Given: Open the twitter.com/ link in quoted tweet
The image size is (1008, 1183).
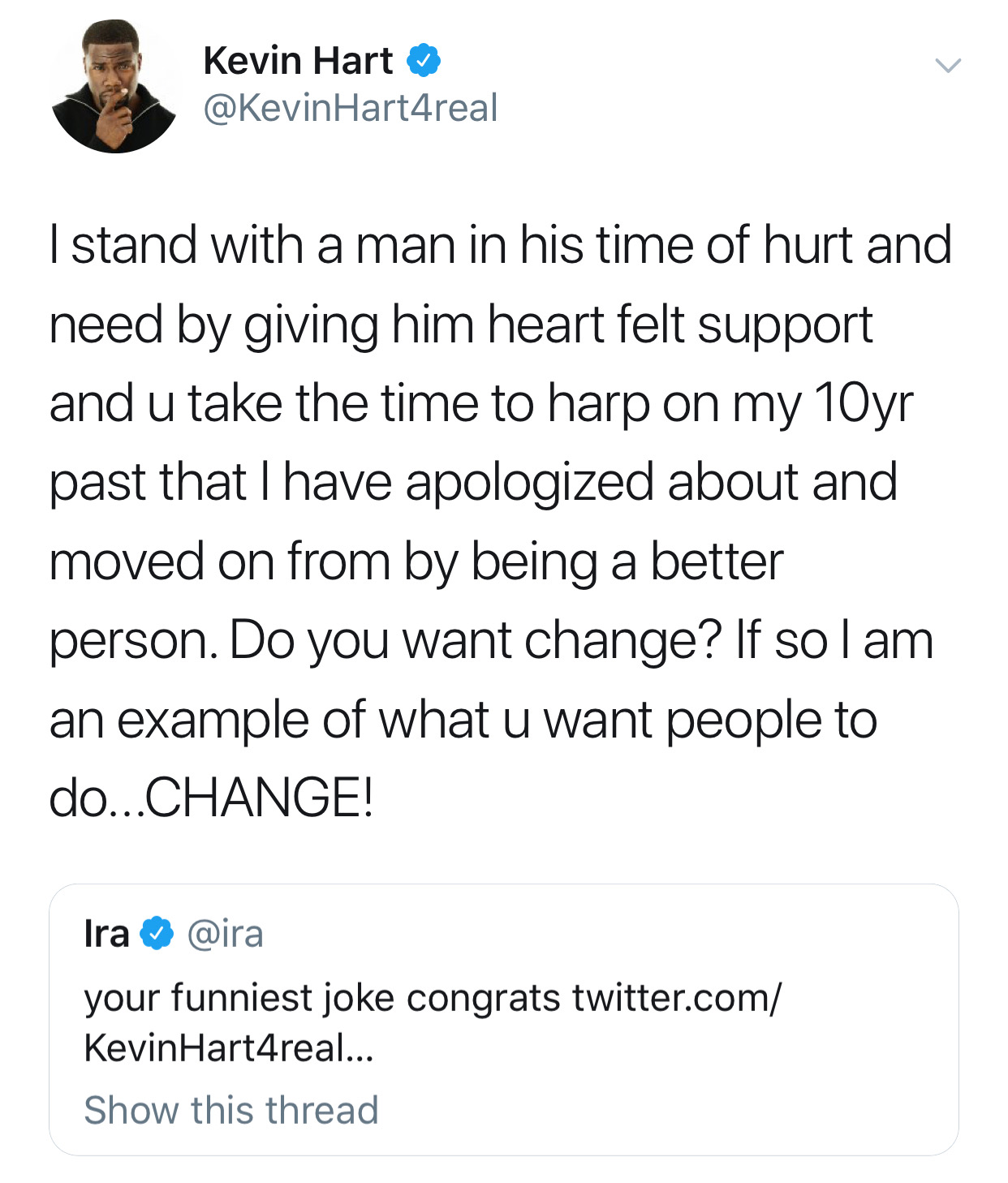Looking at the screenshot, I should pyautogui.click(x=676, y=998).
